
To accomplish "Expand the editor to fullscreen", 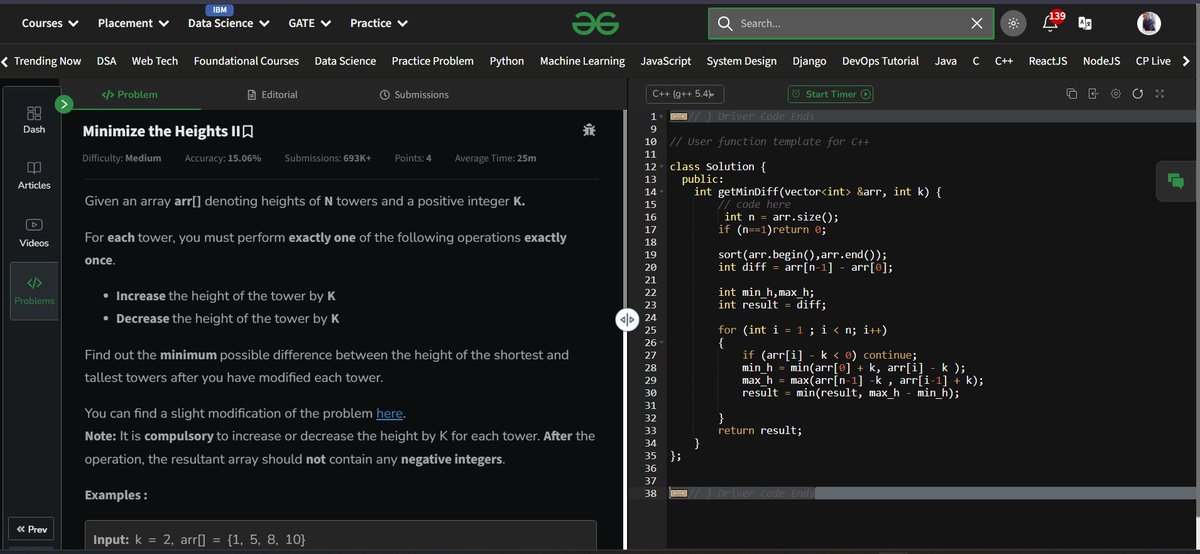I will click(x=1159, y=94).
